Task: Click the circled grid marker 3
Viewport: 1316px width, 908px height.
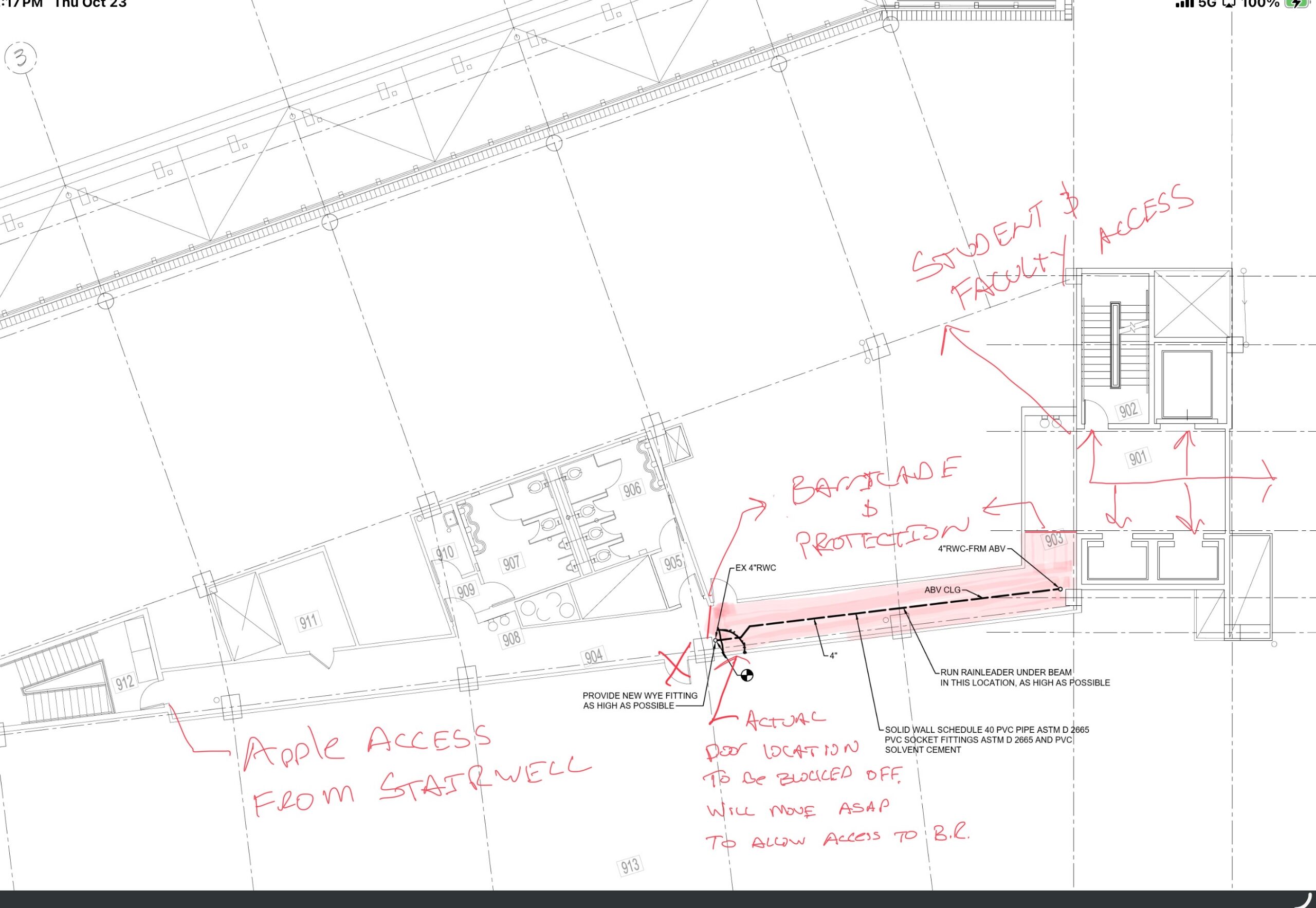Action: click(x=21, y=58)
